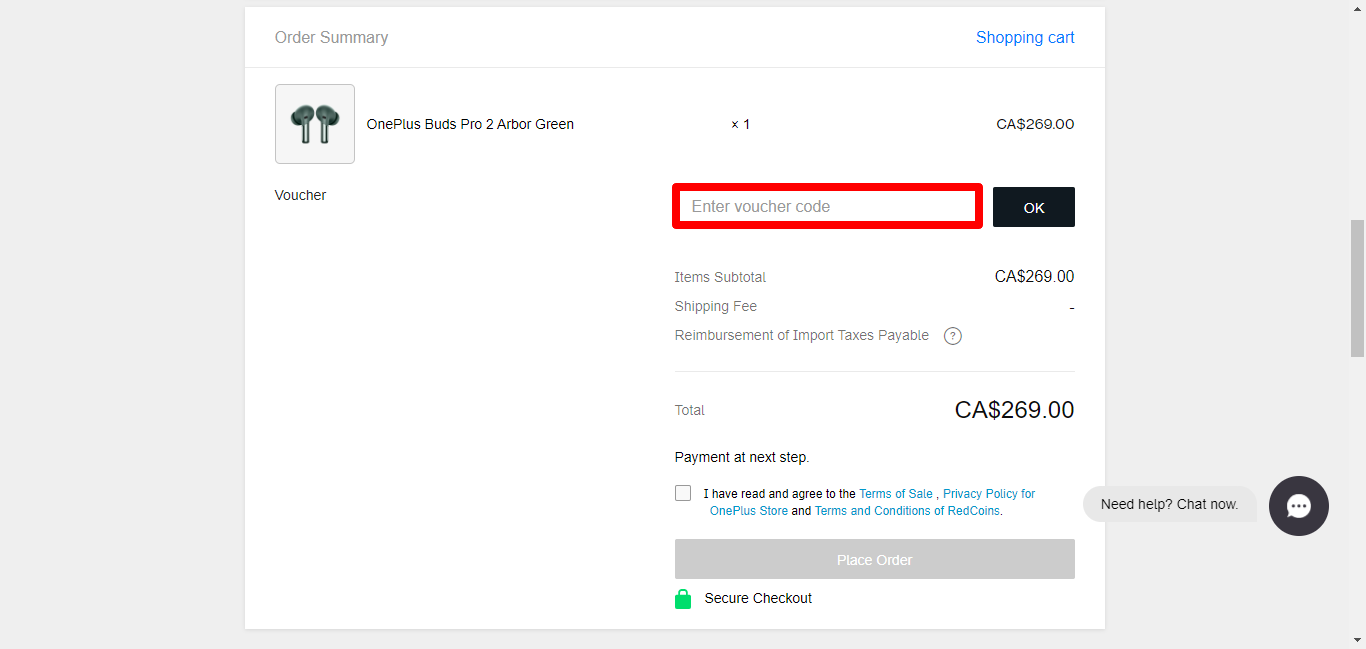Viewport: 1366px width, 649px height.
Task: Click the OnePlus Buds Pro 2 product thumbnail
Action: 315,124
